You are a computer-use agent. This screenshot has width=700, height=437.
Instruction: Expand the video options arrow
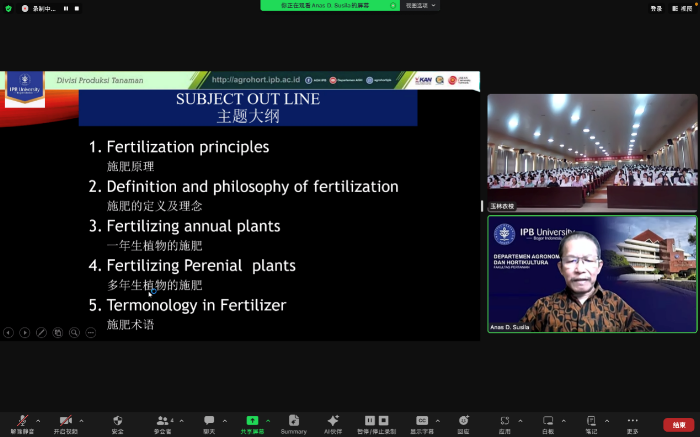click(x=82, y=420)
